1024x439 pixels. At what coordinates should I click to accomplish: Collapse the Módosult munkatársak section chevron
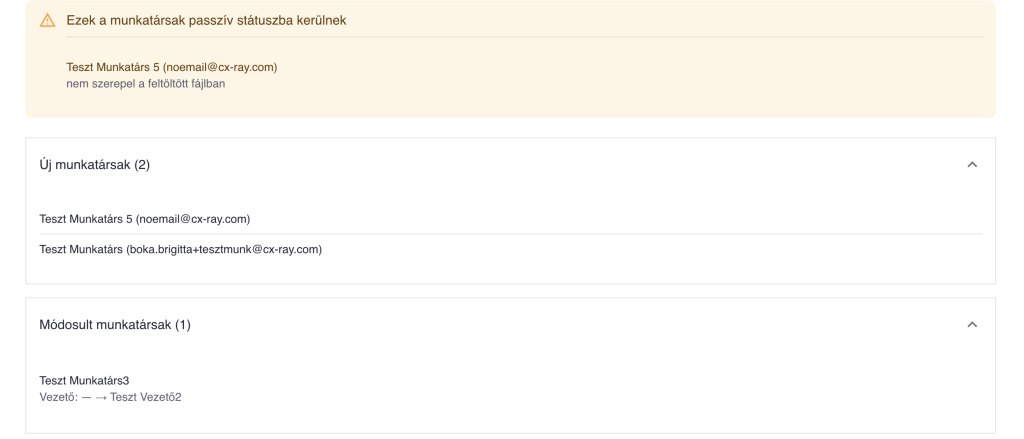coord(972,325)
